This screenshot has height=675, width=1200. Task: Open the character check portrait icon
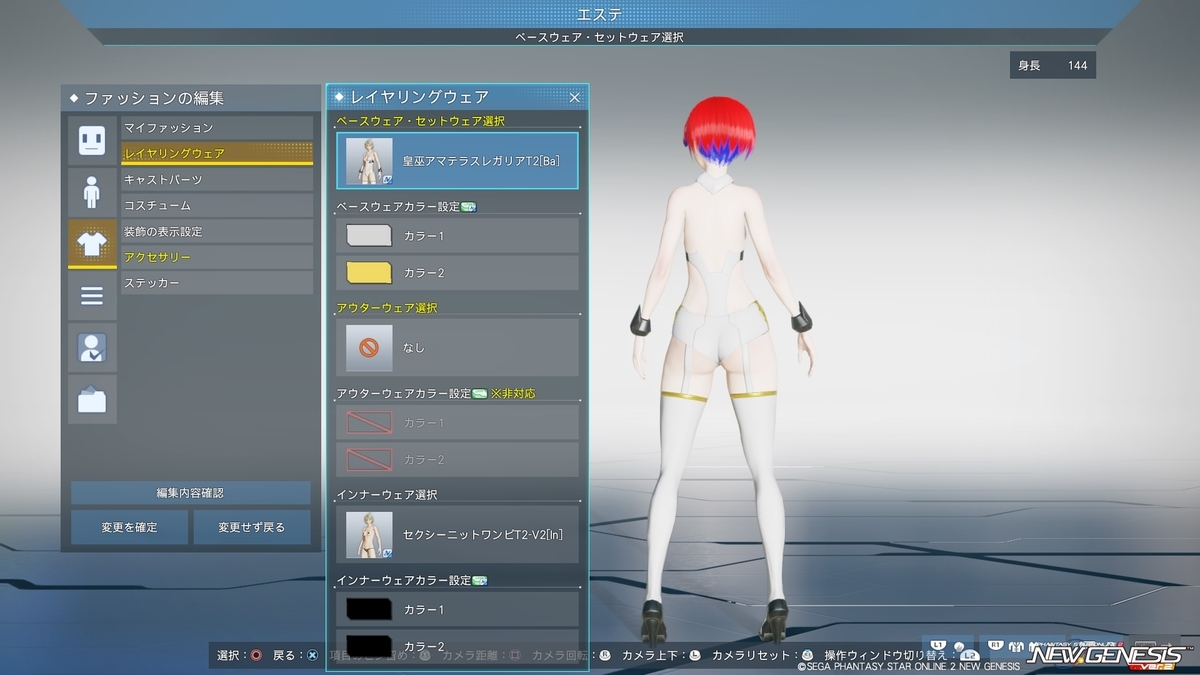(x=92, y=348)
